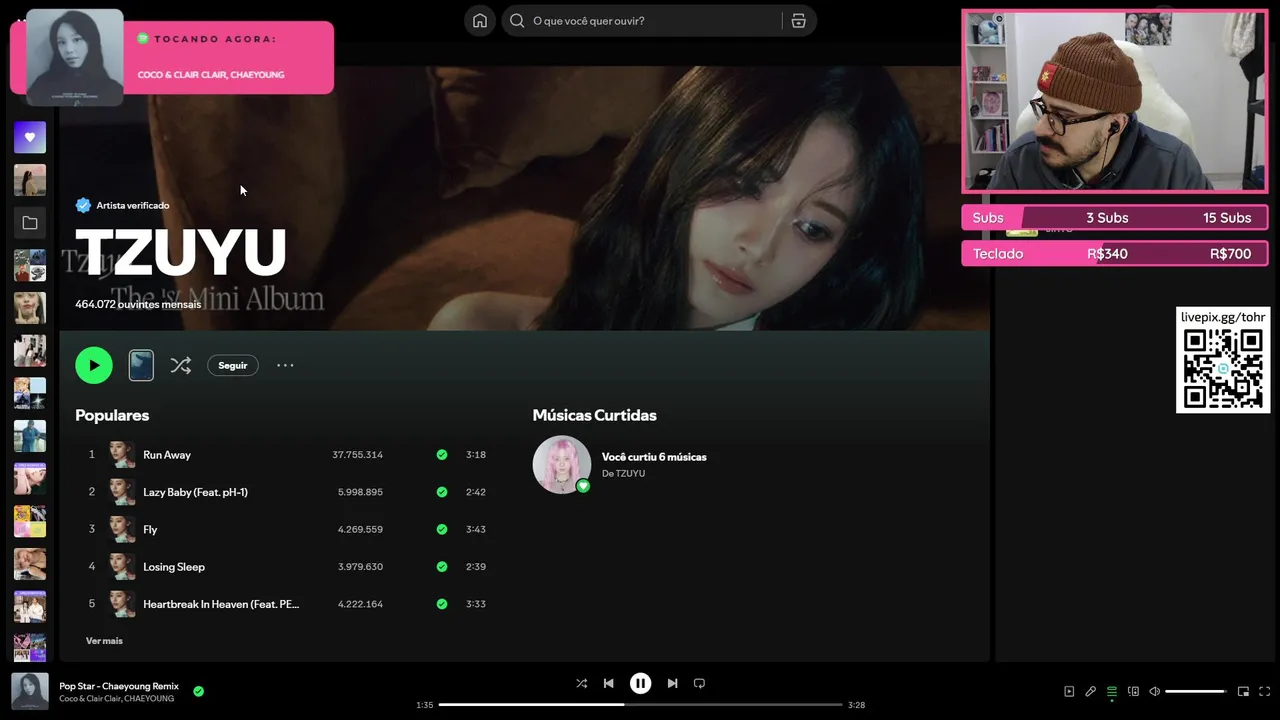Image resolution: width=1280 pixels, height=720 pixels.
Task: Open the Browse icon in search bar
Action: click(798, 21)
